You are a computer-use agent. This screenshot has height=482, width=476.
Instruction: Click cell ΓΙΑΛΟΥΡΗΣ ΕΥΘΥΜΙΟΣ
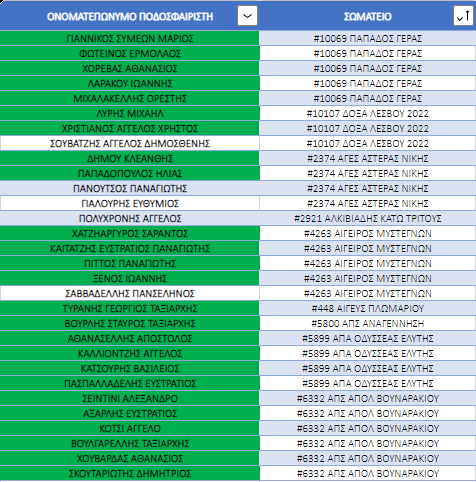click(130, 203)
